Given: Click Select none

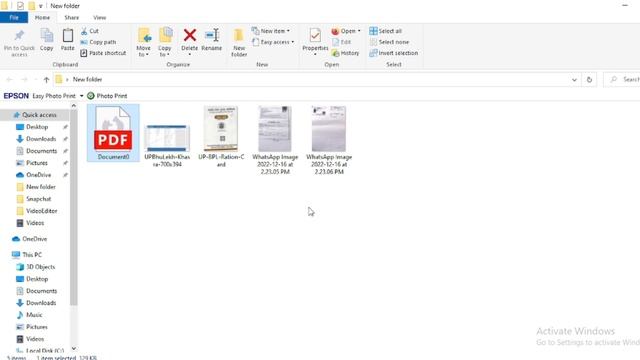Looking at the screenshot, I should click(x=389, y=42).
